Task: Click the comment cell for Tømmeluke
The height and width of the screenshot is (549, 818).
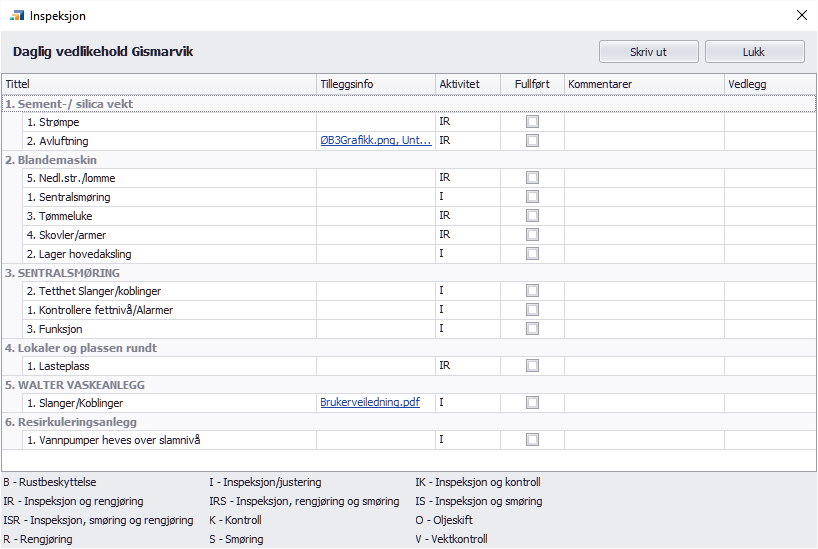Action: 643,216
